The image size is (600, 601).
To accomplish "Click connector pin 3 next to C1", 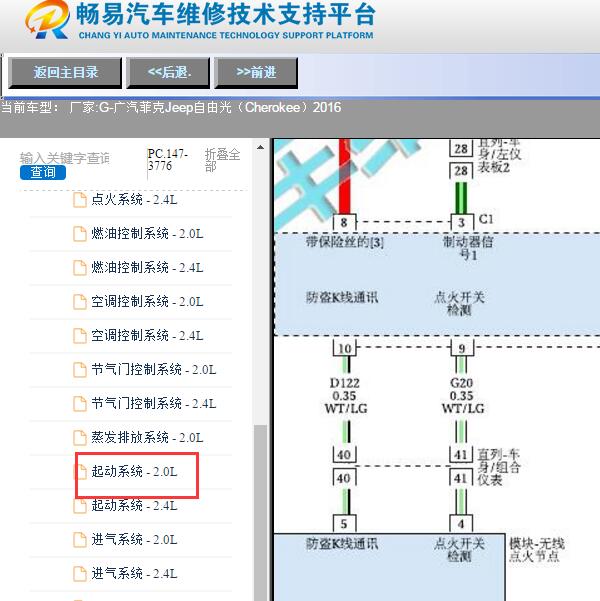I will (462, 223).
